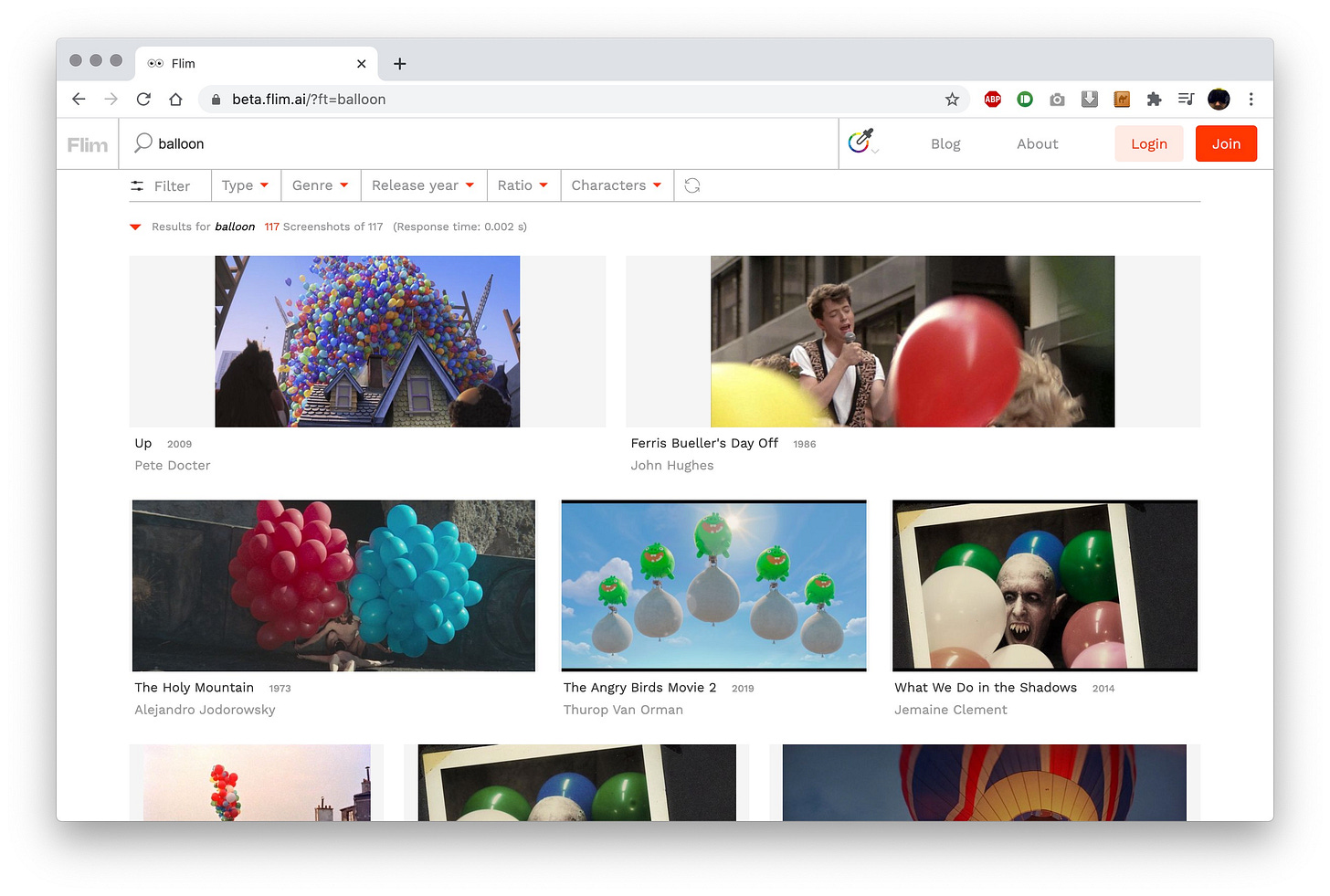Screen dimensions: 1330x896
Task: Click The Holy Mountain title
Action: pos(194,688)
